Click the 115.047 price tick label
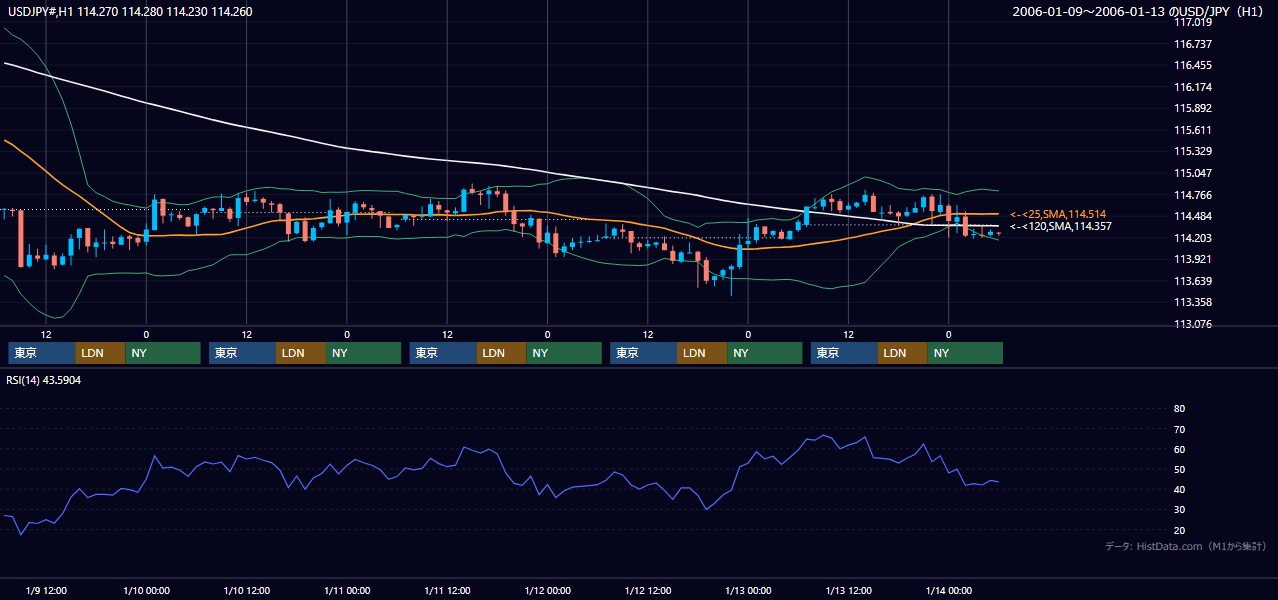The image size is (1278, 600). tap(1192, 173)
